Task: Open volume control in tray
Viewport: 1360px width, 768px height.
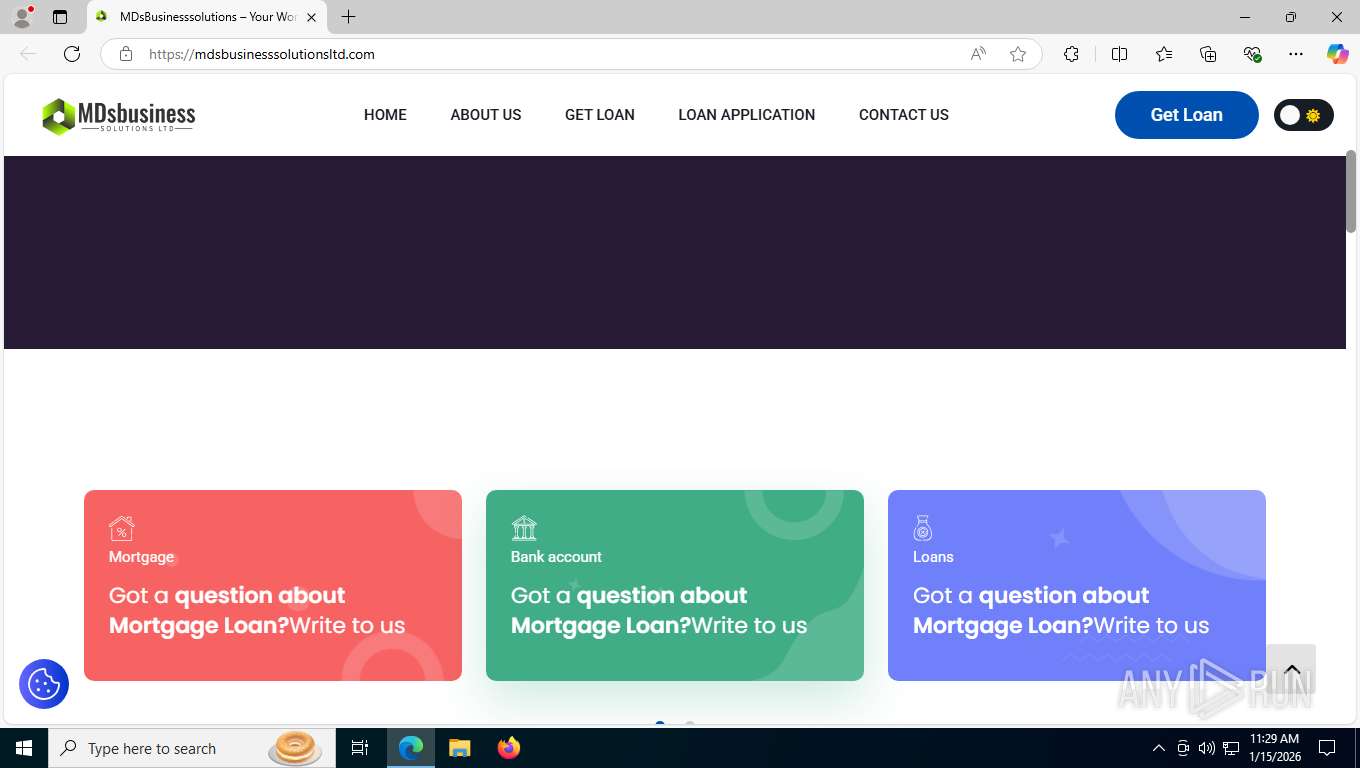Action: [1207, 748]
